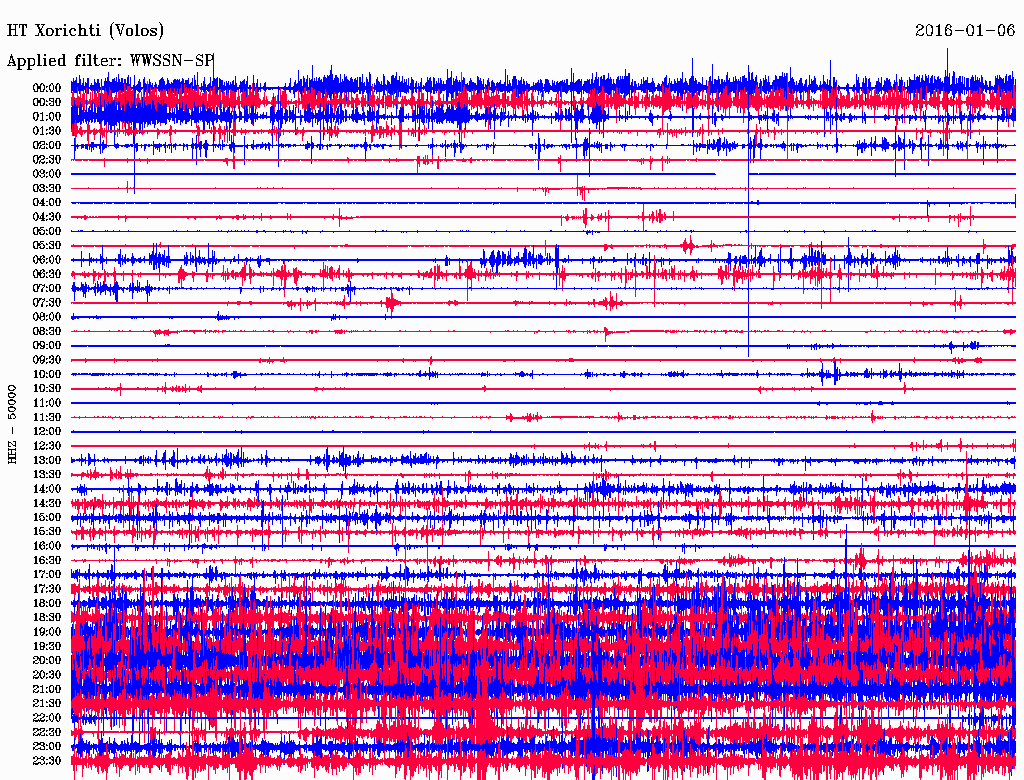Click the 19:30 time label
This screenshot has height=780, width=1024.
(47, 646)
